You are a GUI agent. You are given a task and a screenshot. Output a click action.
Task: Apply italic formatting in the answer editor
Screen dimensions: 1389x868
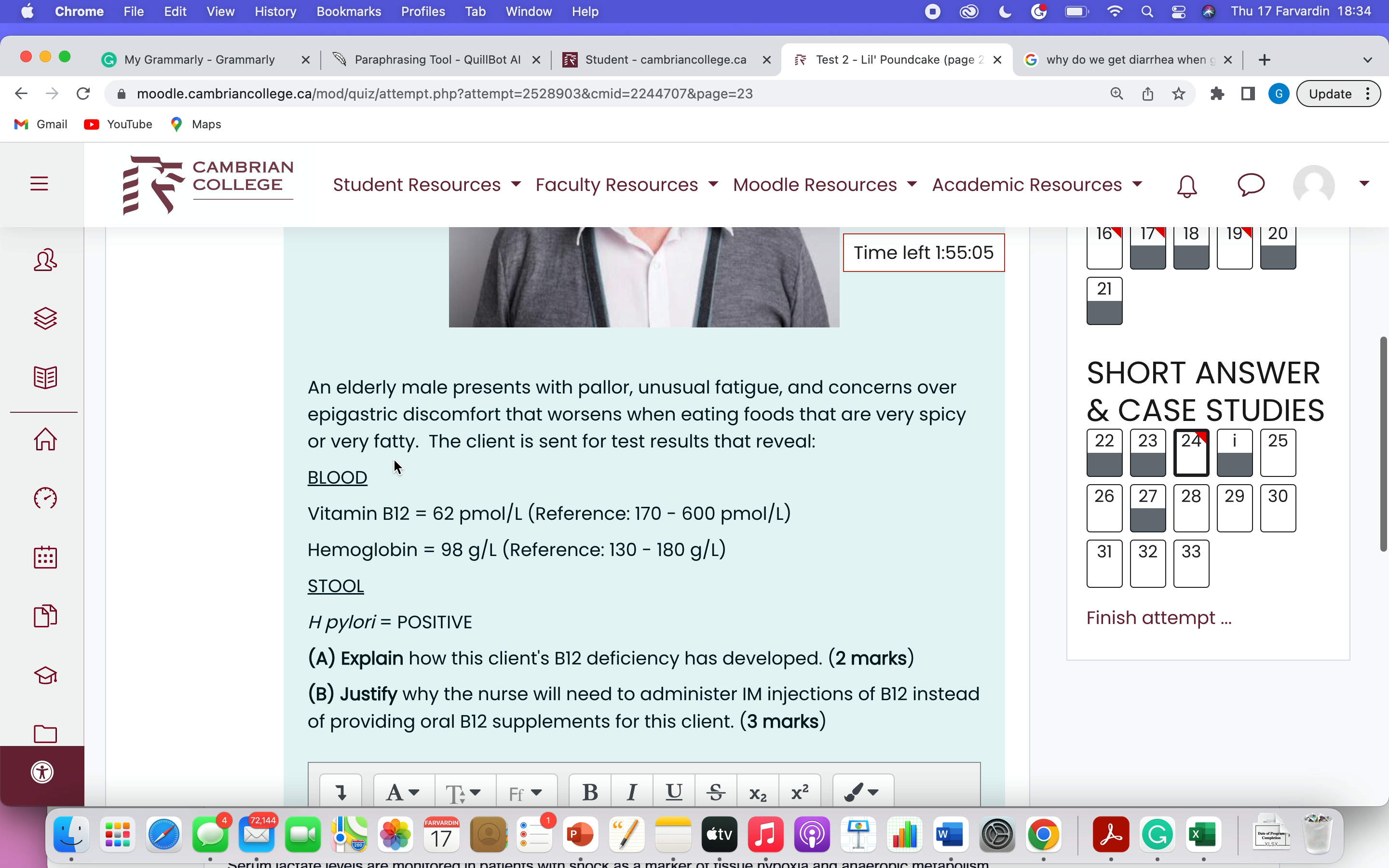pyautogui.click(x=631, y=791)
